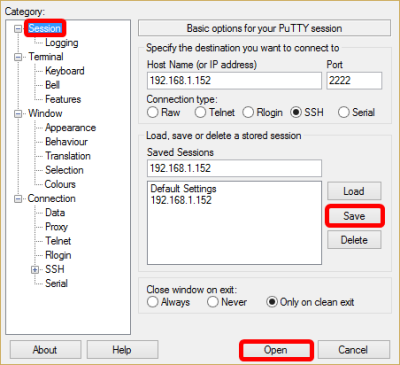Select the Telnet connection type radio button
Image resolution: width=400 pixels, height=365 pixels.
tap(200, 112)
